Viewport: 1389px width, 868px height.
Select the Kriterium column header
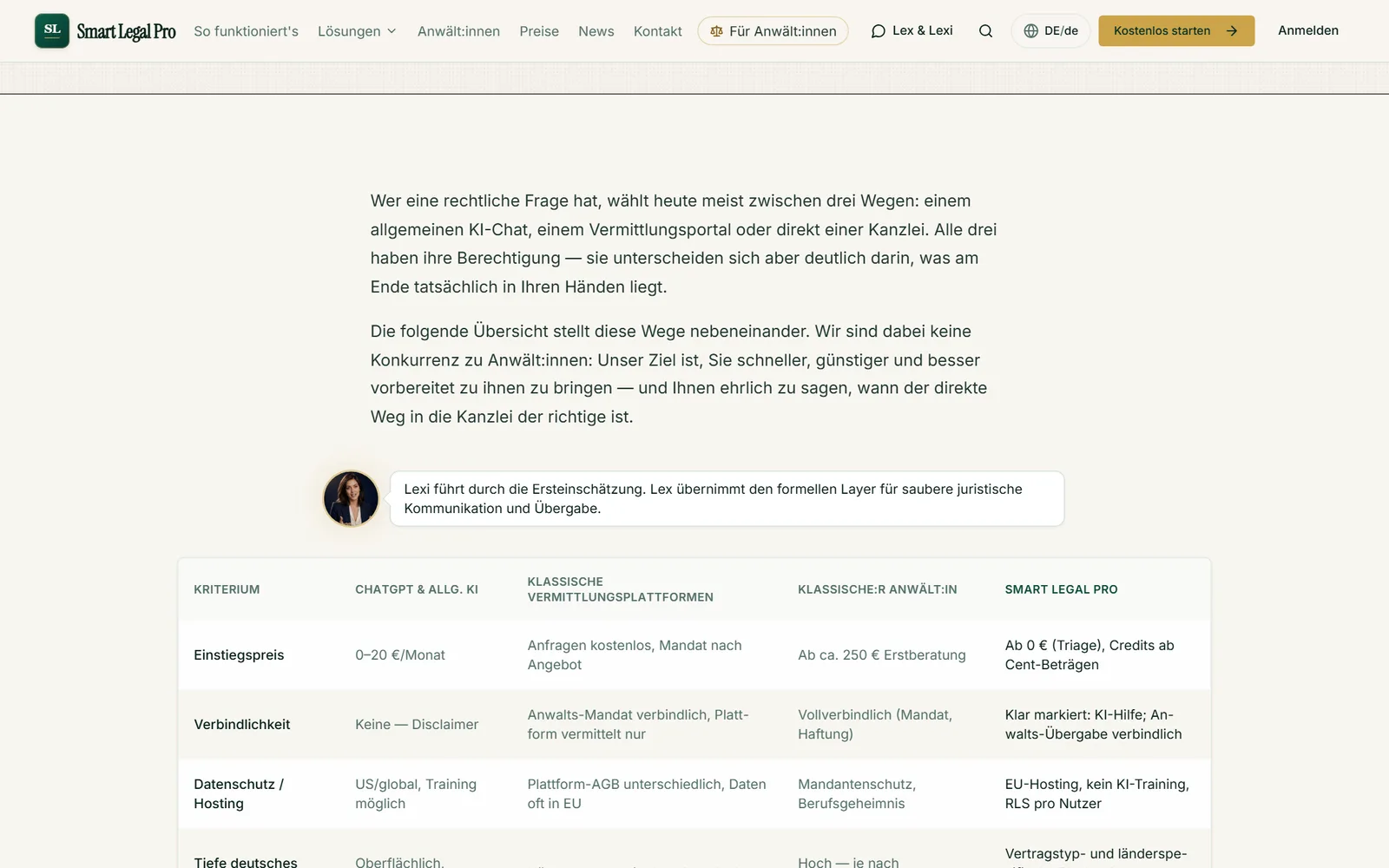[227, 589]
